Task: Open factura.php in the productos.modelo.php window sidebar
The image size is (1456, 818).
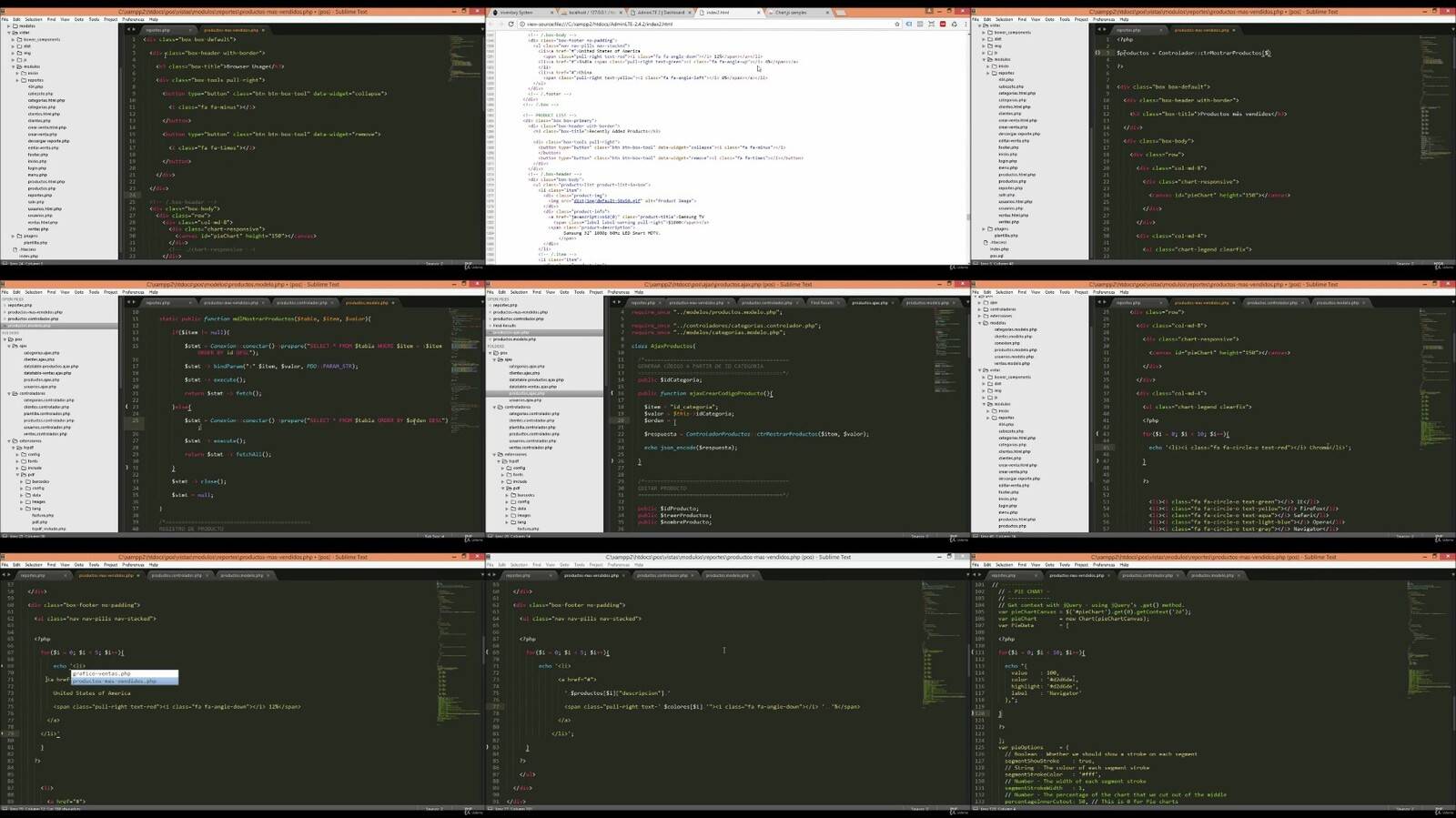Action: click(x=44, y=515)
